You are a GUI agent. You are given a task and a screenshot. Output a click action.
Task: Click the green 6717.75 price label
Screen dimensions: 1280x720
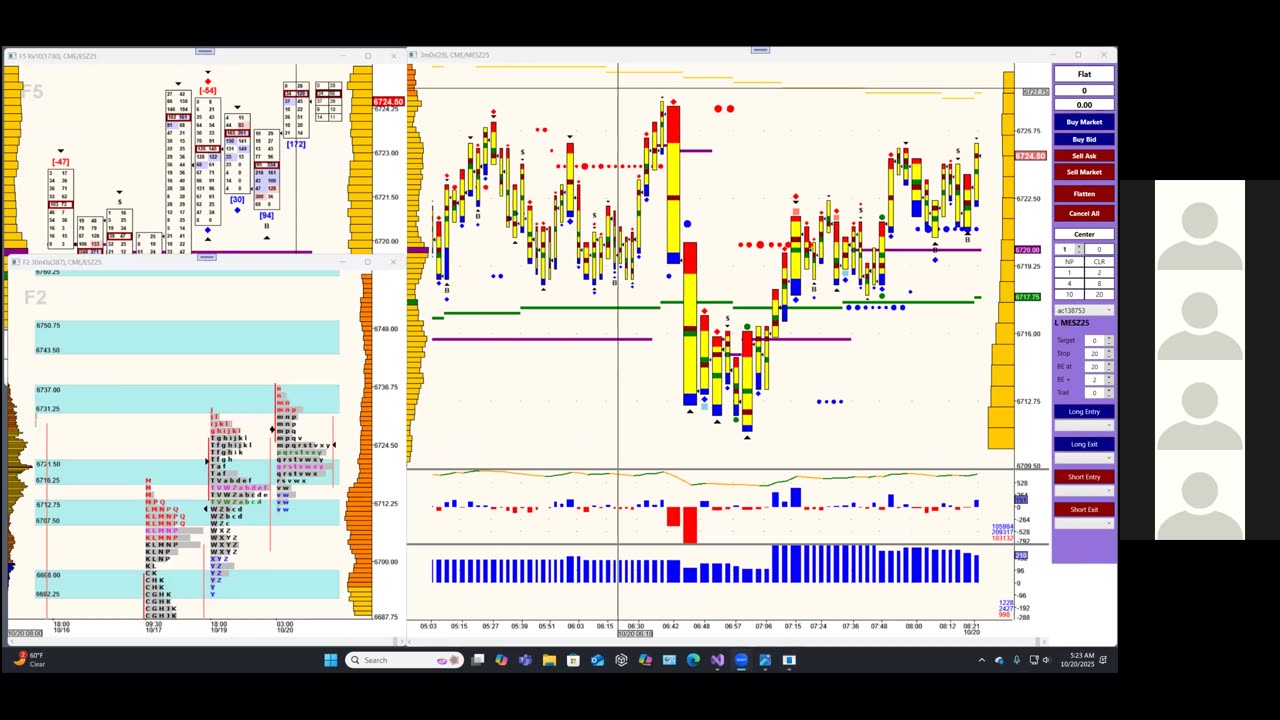[1027, 297]
